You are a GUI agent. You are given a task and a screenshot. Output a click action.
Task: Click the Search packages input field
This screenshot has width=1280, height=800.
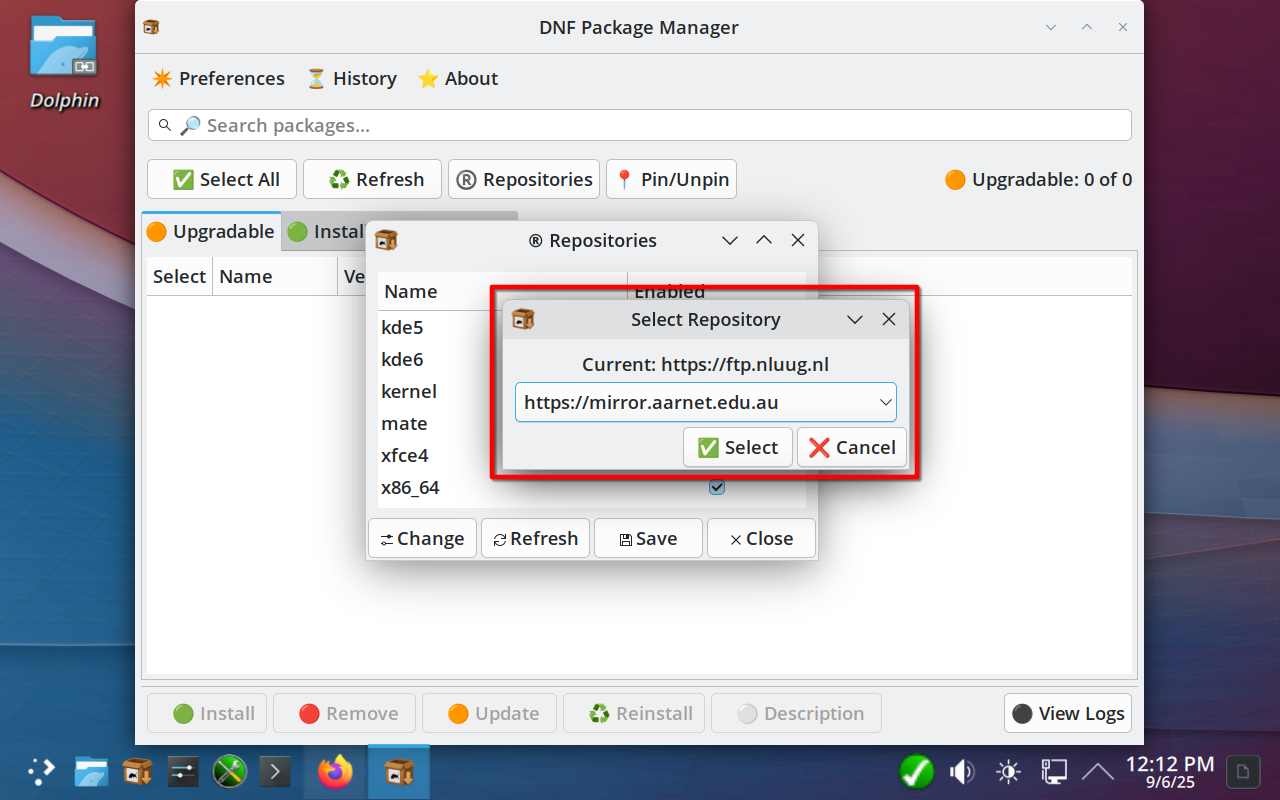(x=640, y=125)
